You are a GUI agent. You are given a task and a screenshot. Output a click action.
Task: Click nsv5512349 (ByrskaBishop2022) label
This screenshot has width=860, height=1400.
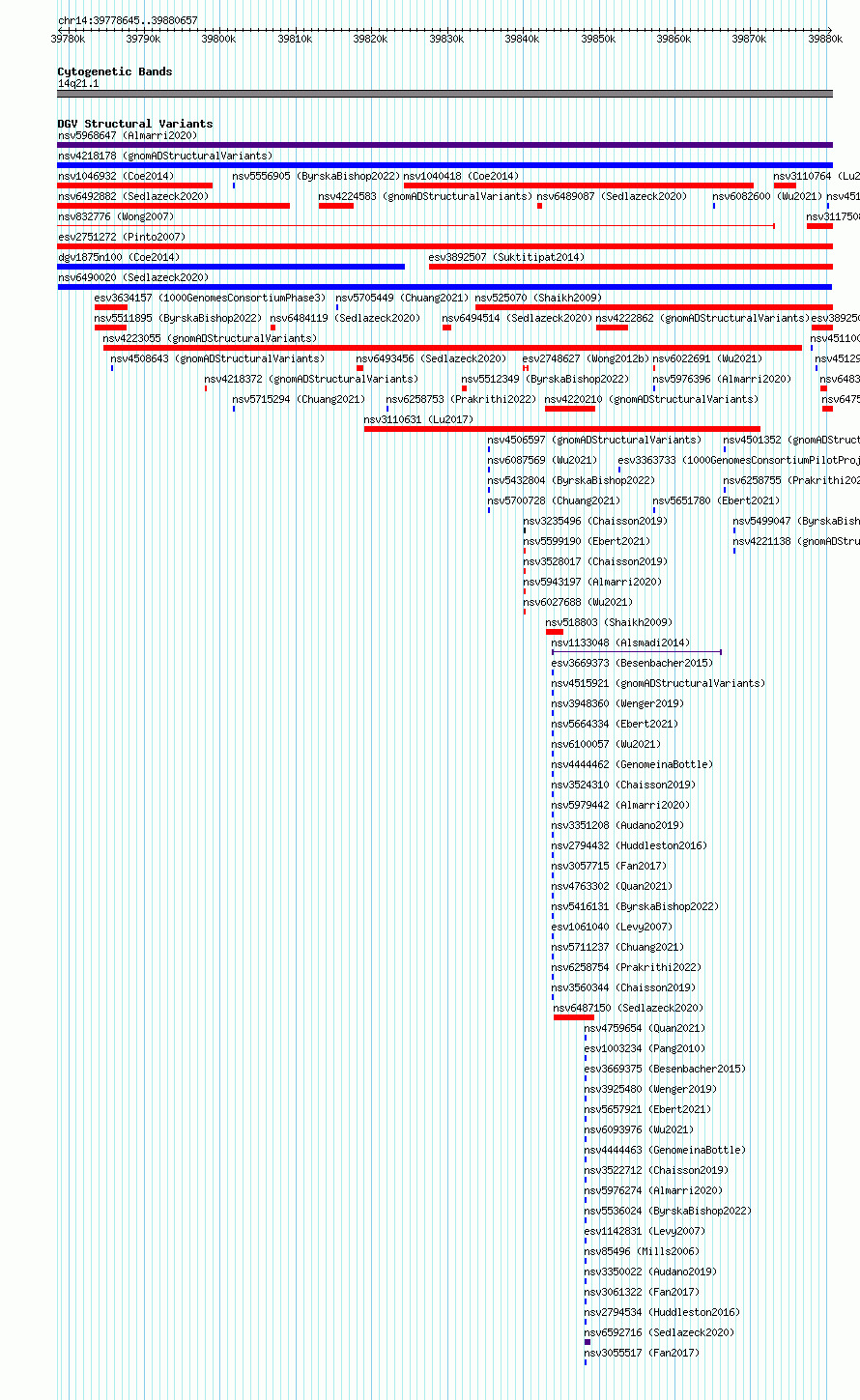tap(546, 379)
